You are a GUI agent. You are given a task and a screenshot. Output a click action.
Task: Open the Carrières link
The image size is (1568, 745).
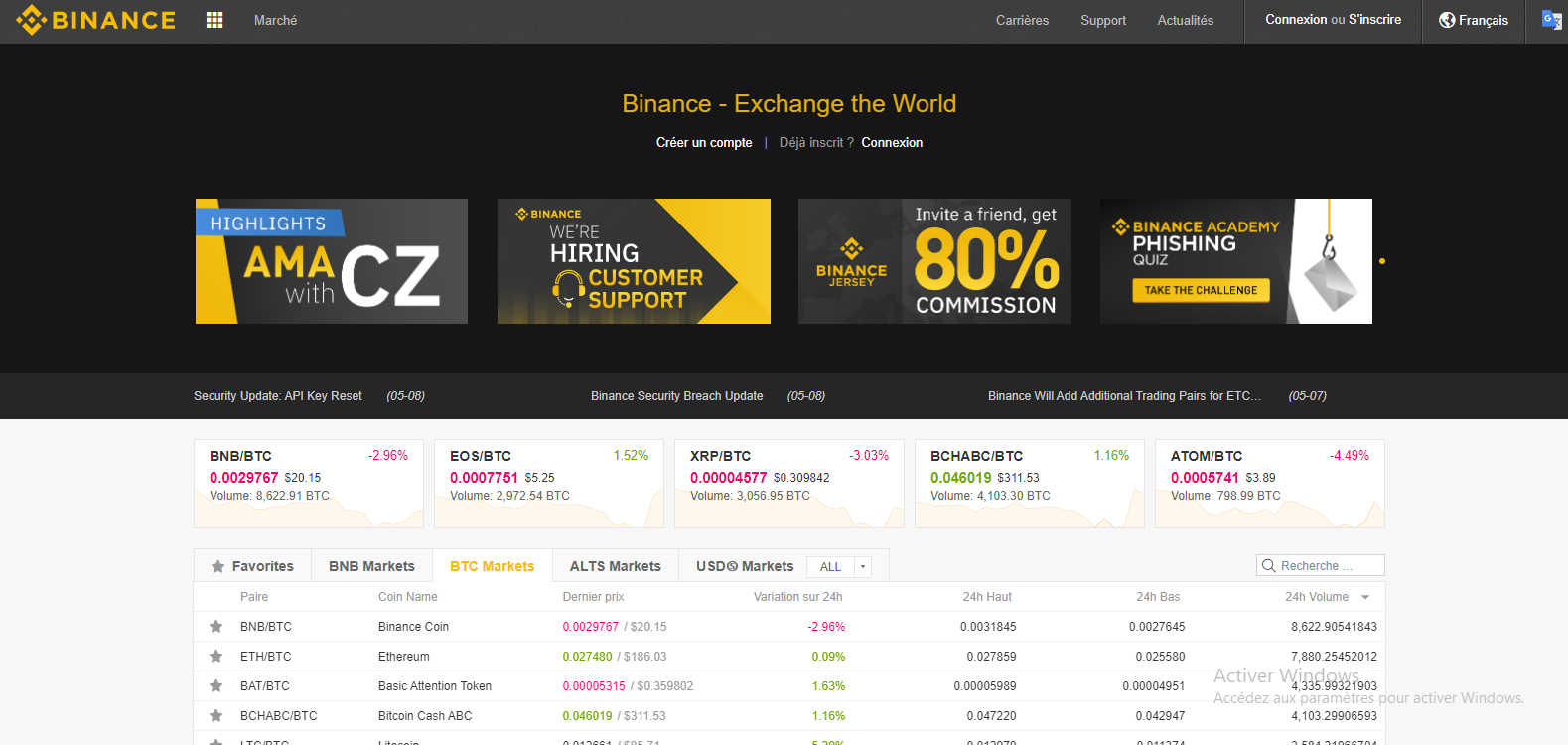click(x=1022, y=20)
